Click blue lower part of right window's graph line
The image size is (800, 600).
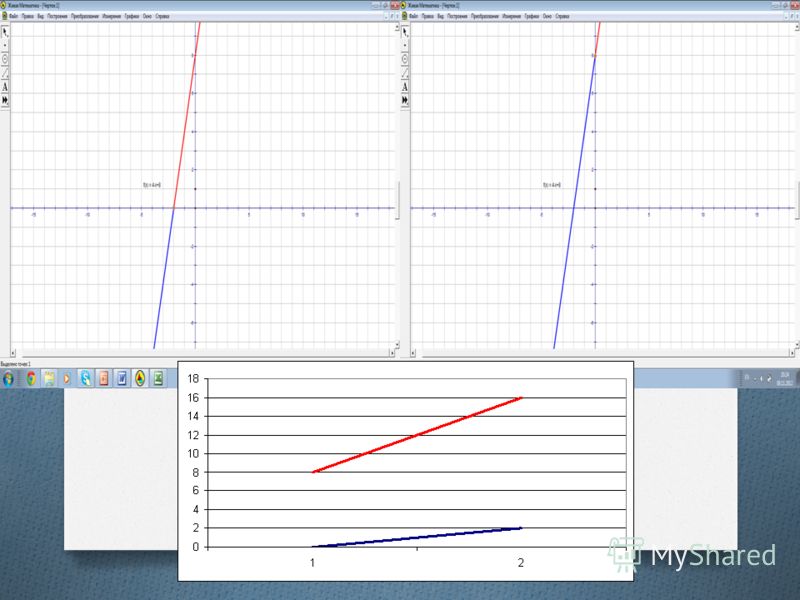574,202
